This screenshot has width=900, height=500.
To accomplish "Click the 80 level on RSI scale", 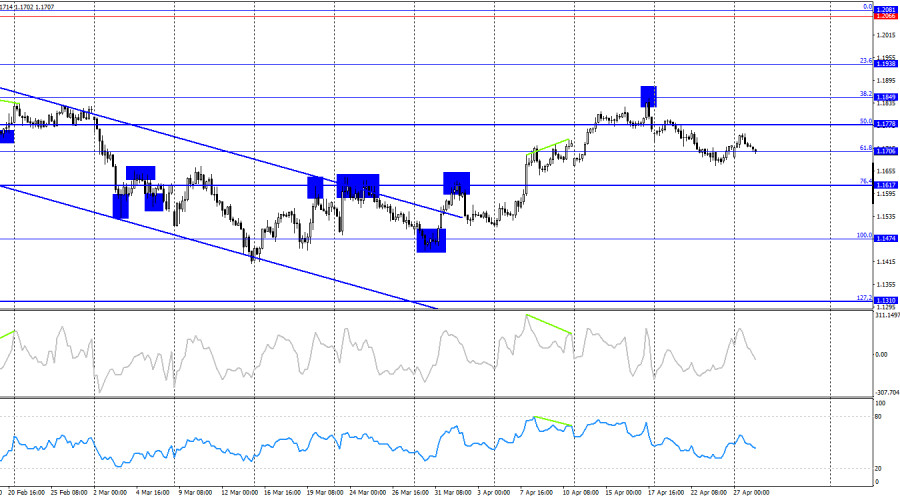I will coord(878,417).
